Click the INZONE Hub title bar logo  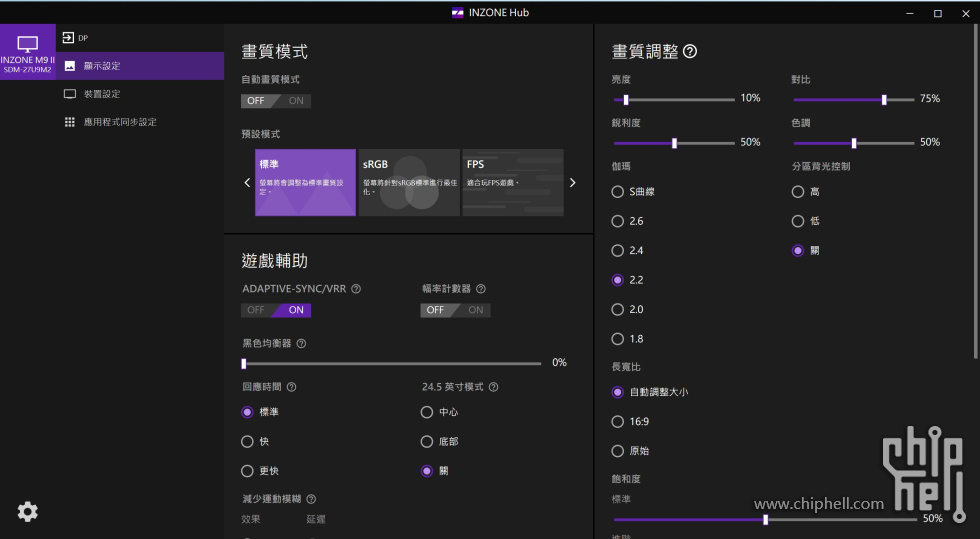[x=458, y=13]
